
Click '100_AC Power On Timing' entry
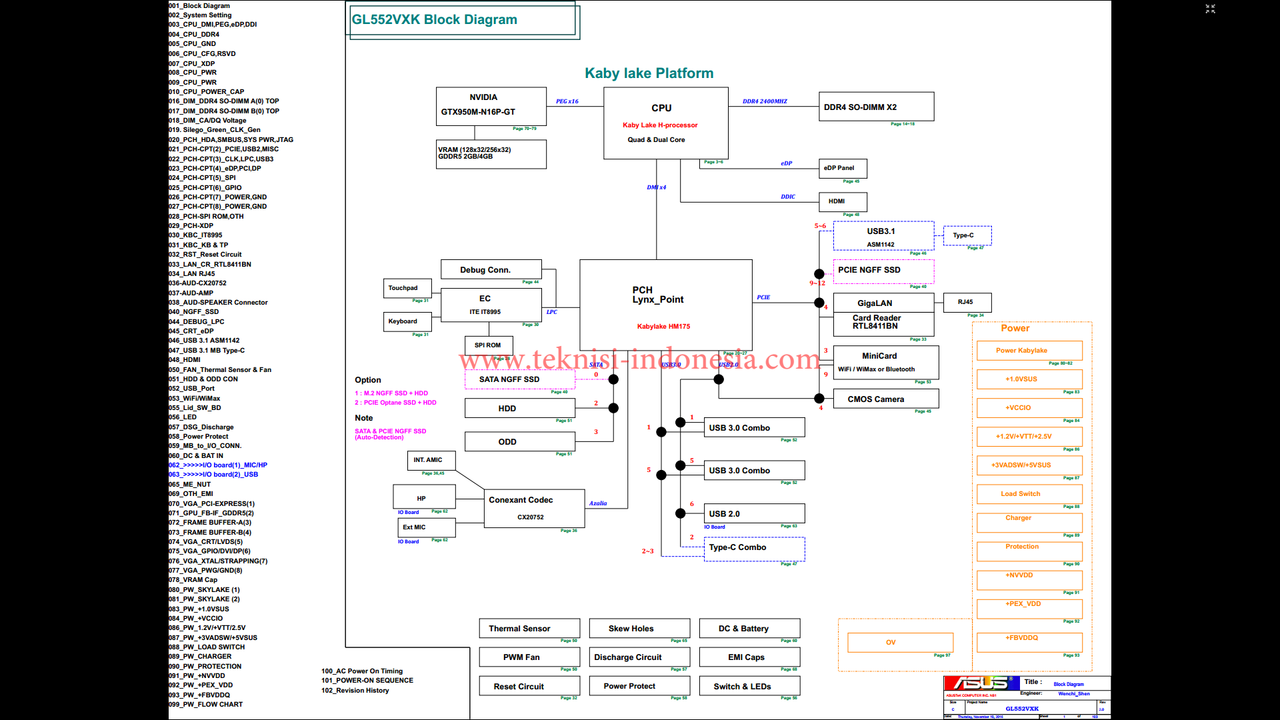point(362,671)
